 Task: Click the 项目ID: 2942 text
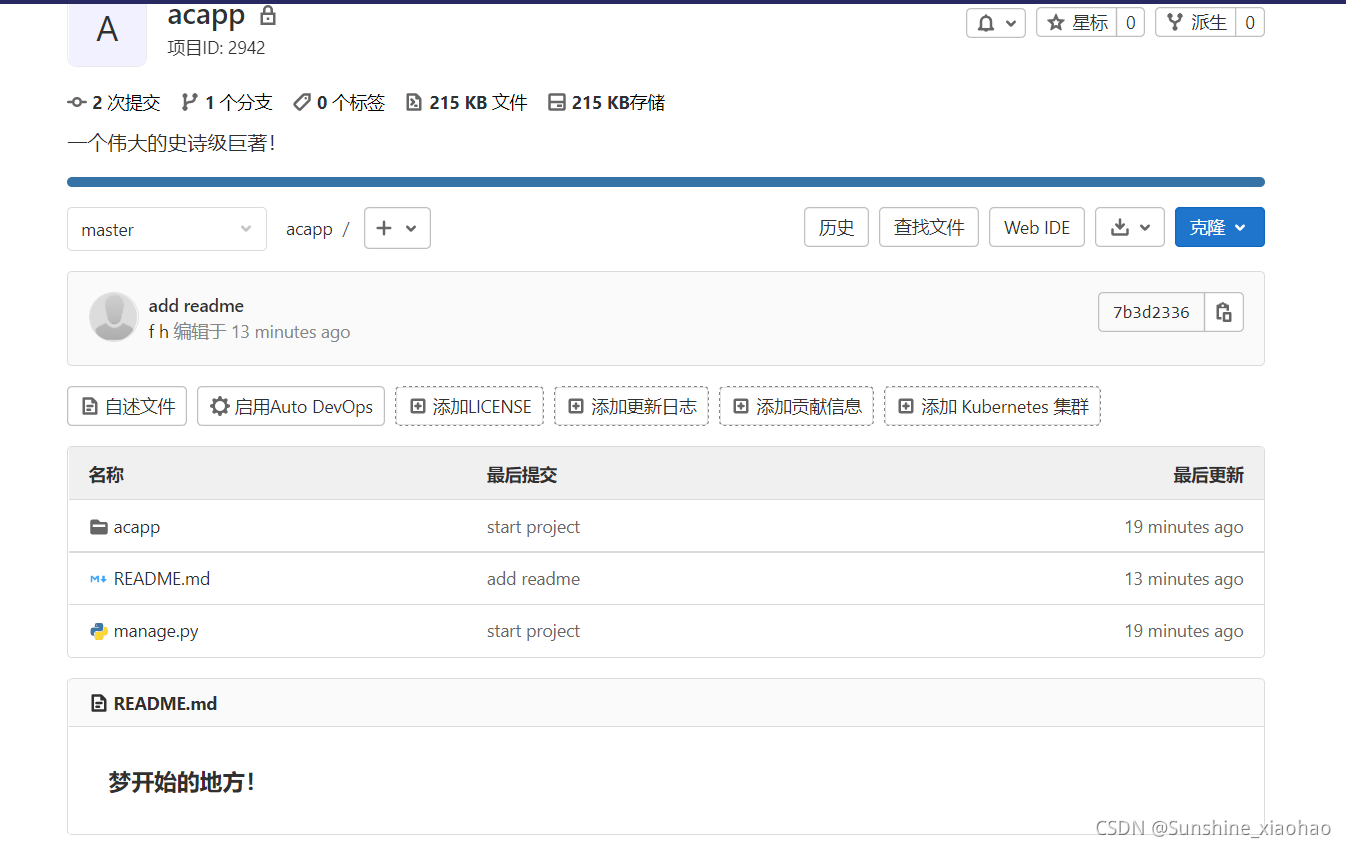216,47
